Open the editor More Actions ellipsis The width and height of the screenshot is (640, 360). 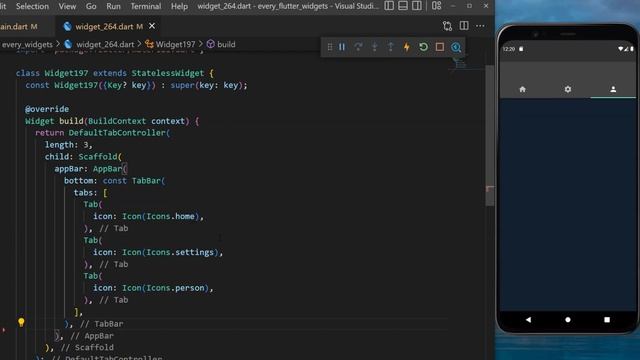click(480, 26)
